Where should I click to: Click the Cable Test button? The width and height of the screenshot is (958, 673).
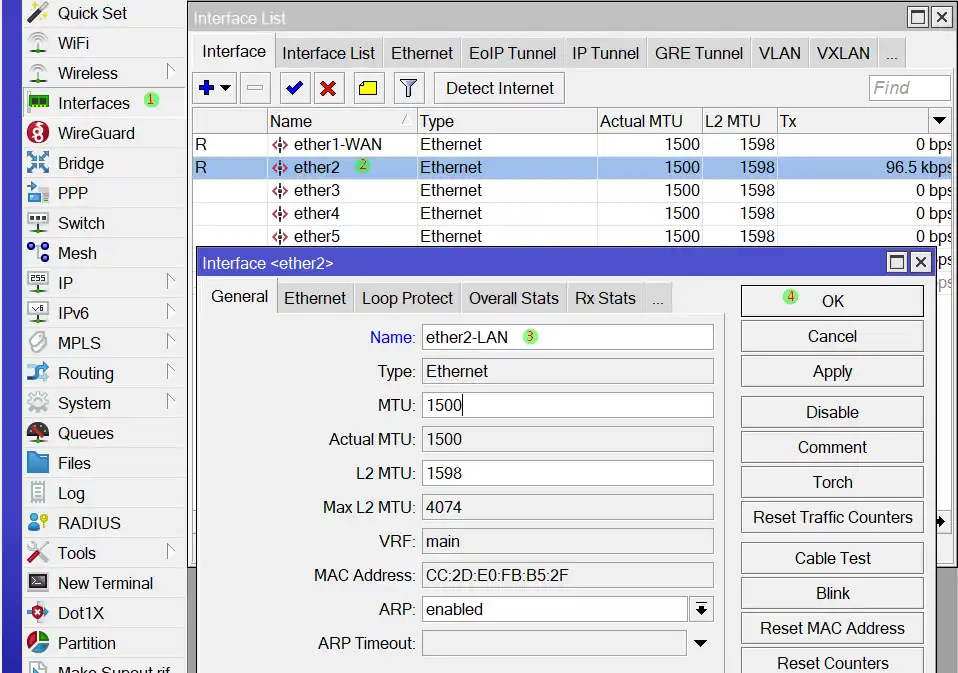coord(832,558)
